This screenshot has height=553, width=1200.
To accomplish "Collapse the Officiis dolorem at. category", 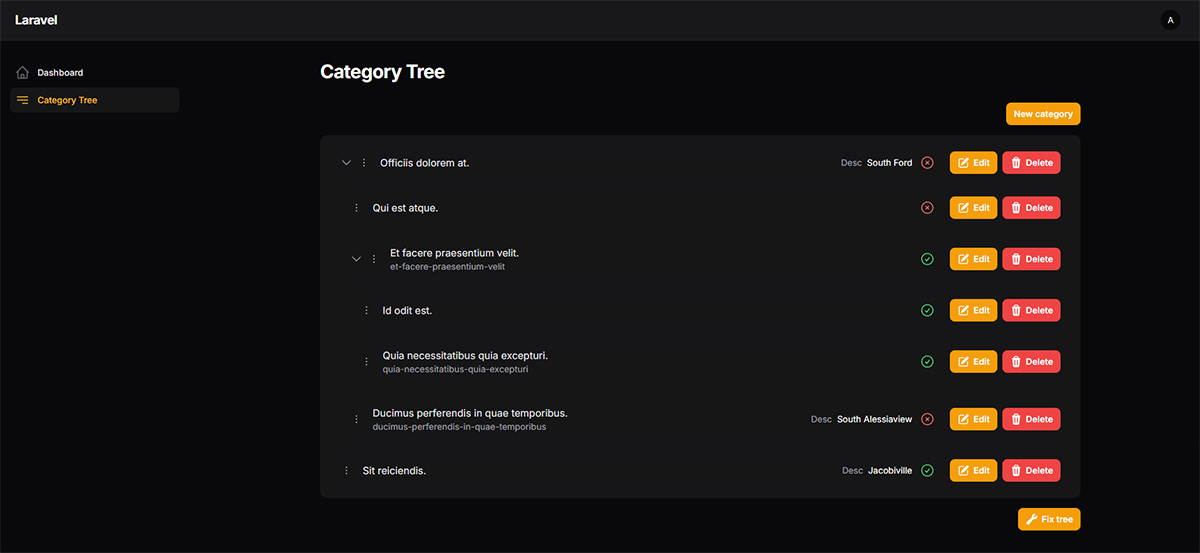I will pos(346,163).
